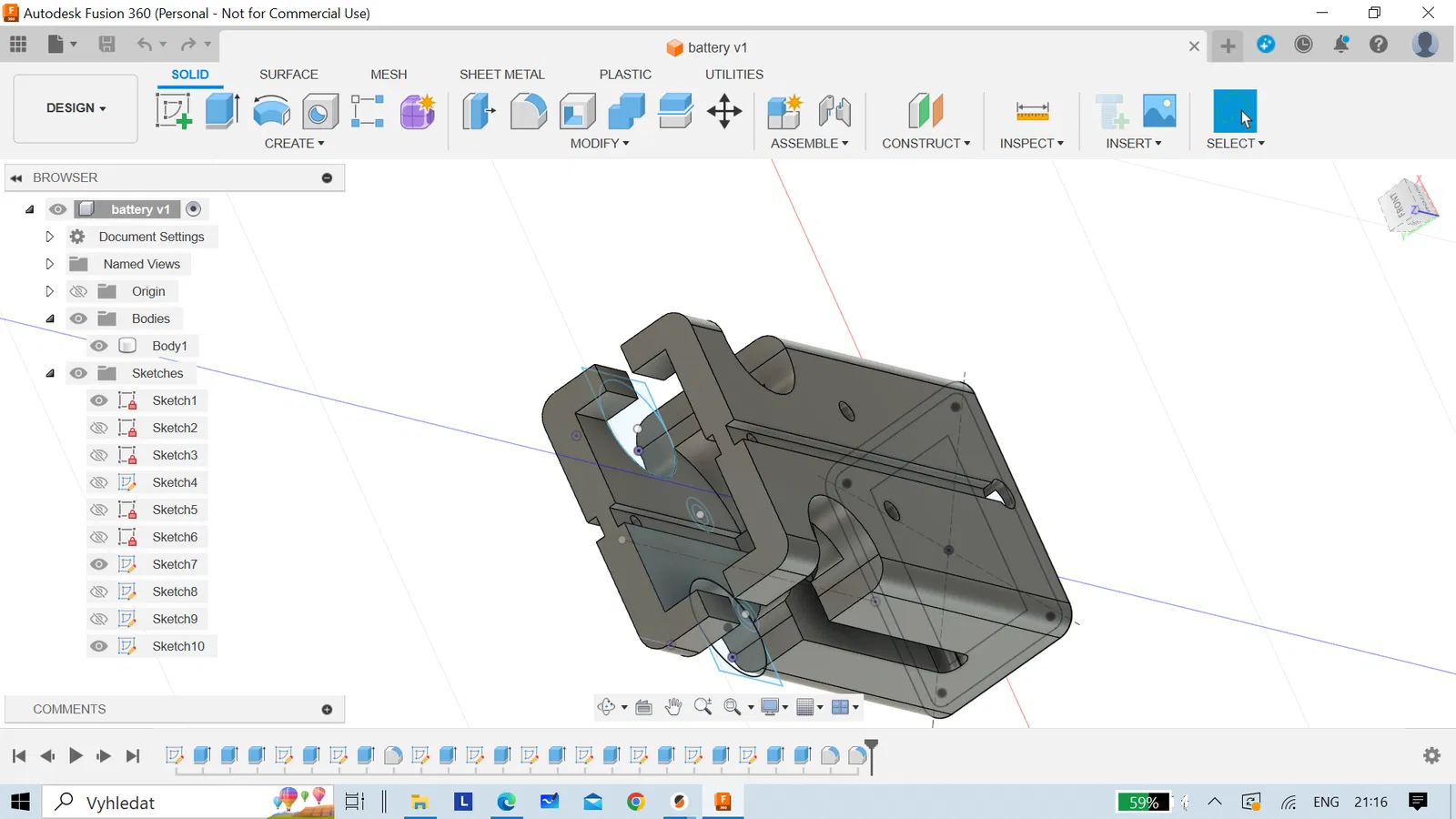1456x819 pixels.
Task: Open the INSERT menu
Action: [x=1133, y=144]
